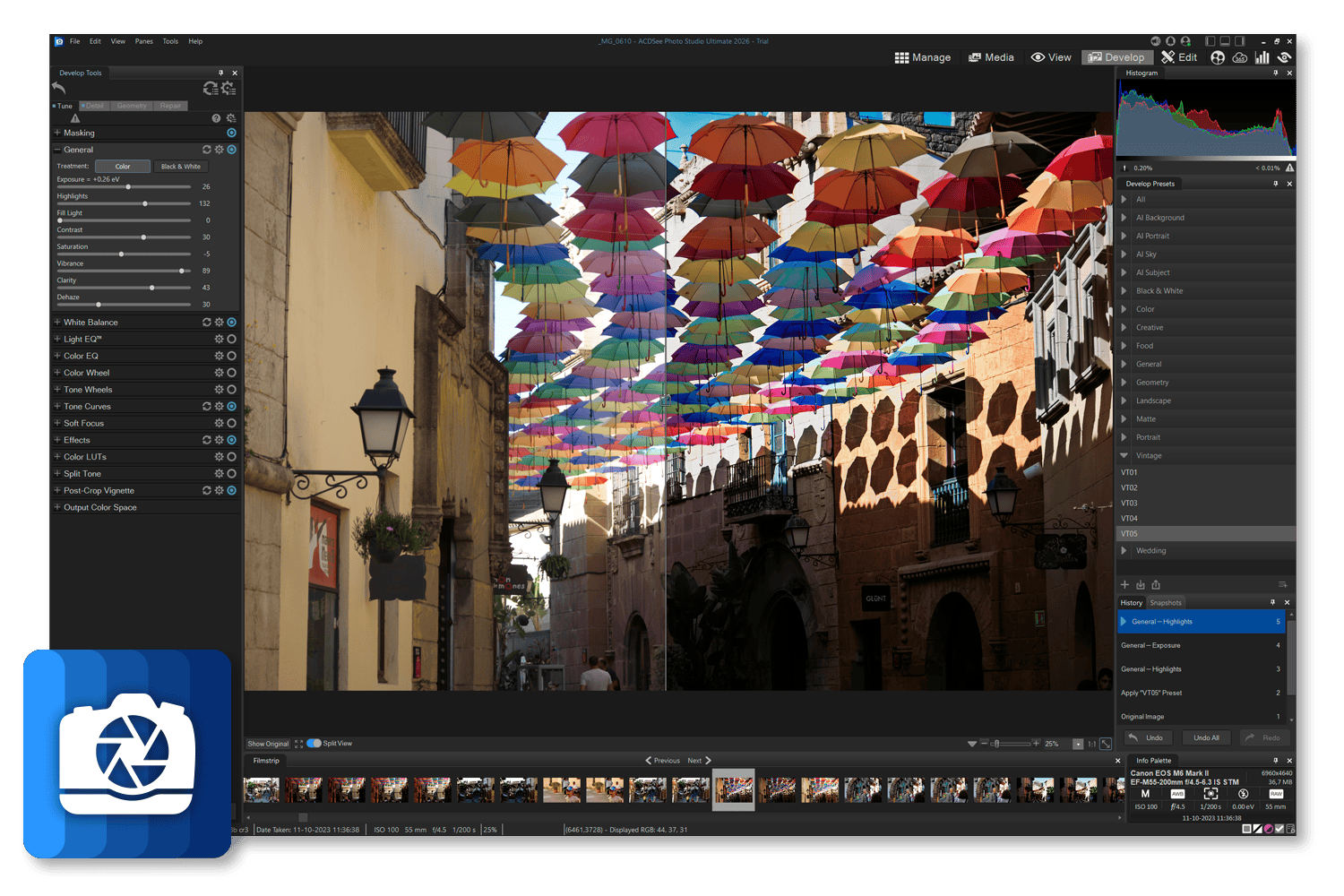
Task: Open the zoom percentage dropdown
Action: [1077, 744]
